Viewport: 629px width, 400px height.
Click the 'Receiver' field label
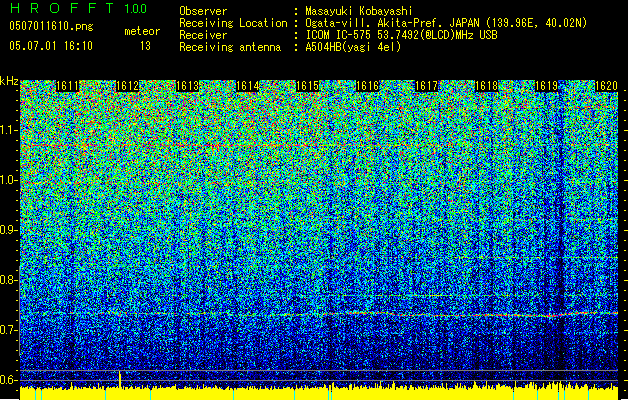(x=203, y=35)
